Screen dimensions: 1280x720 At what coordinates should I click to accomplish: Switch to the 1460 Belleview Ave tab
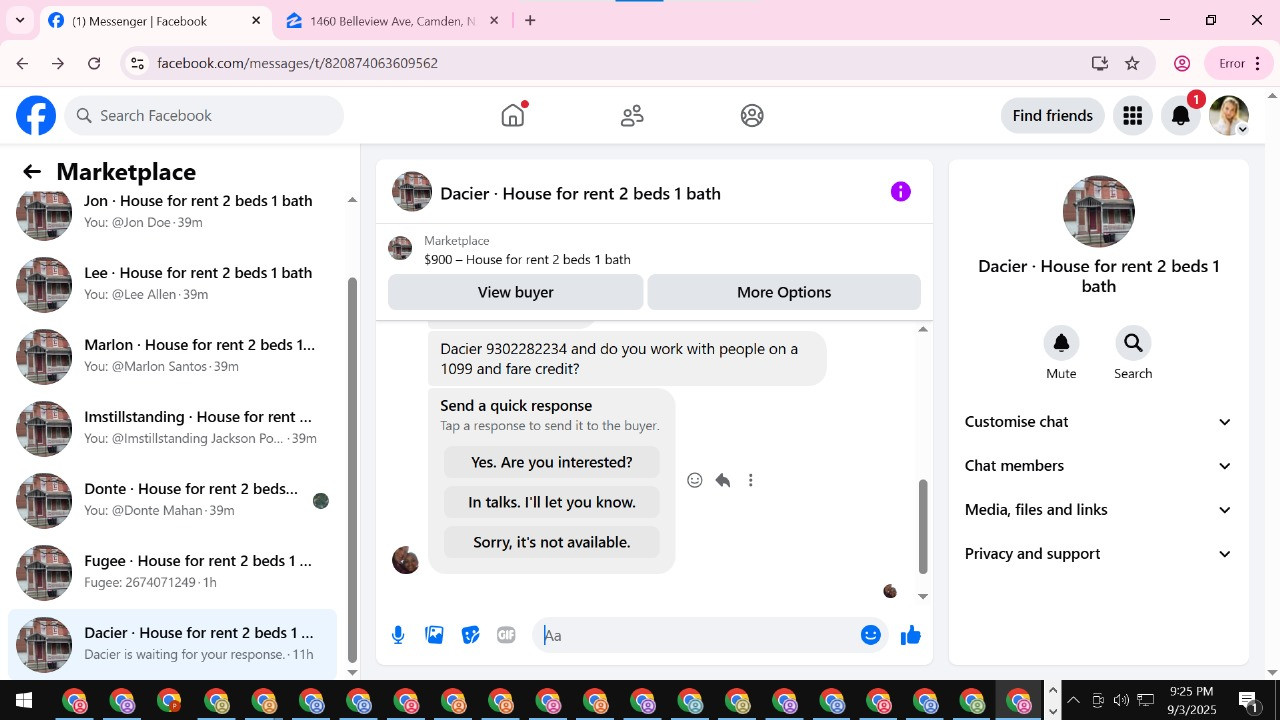pos(392,21)
